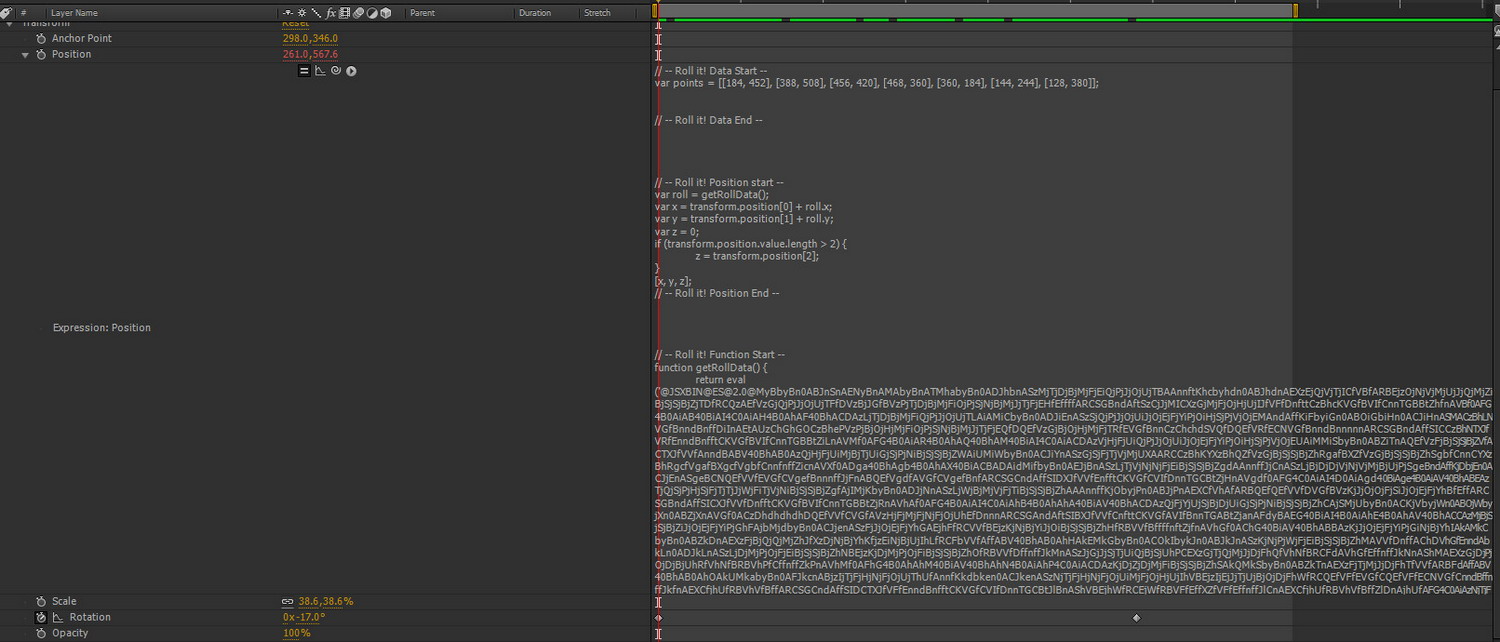Click the work area start handle

click(655, 9)
